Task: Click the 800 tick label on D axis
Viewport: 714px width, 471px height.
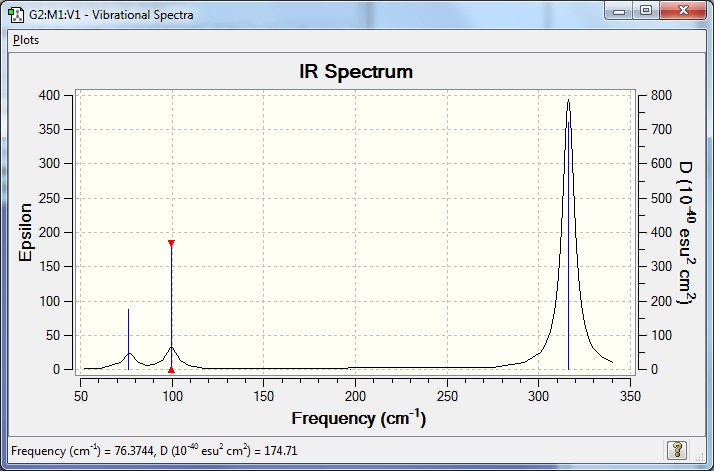Action: point(661,95)
